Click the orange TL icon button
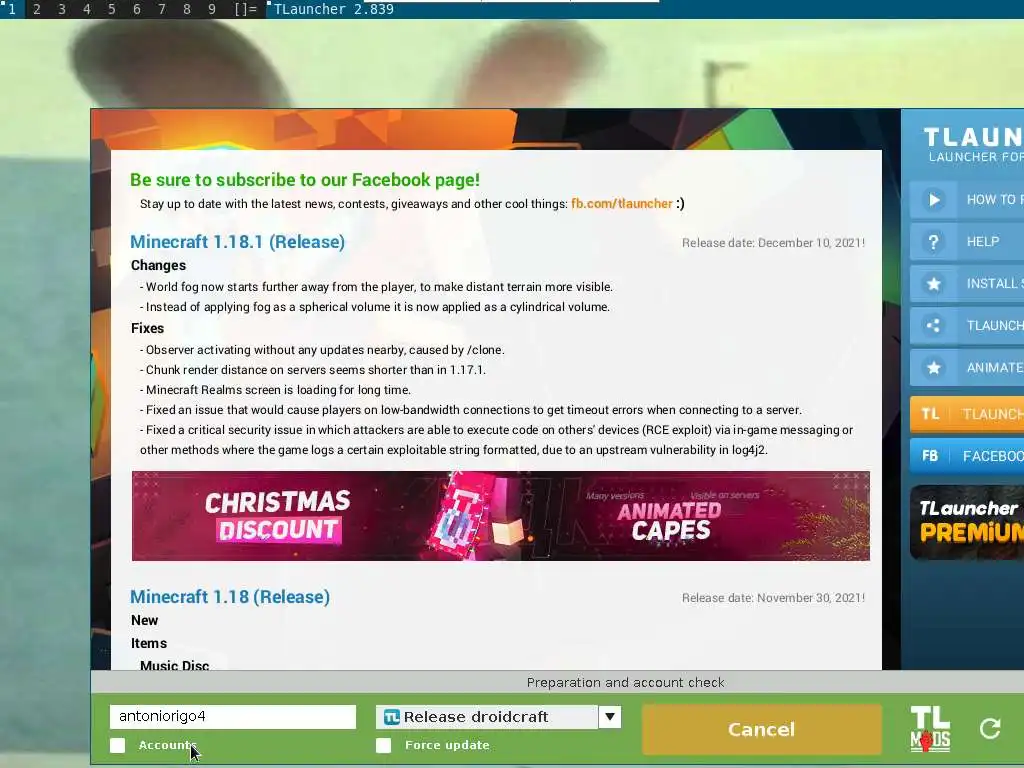The width and height of the screenshot is (1024, 768). [x=930, y=414]
